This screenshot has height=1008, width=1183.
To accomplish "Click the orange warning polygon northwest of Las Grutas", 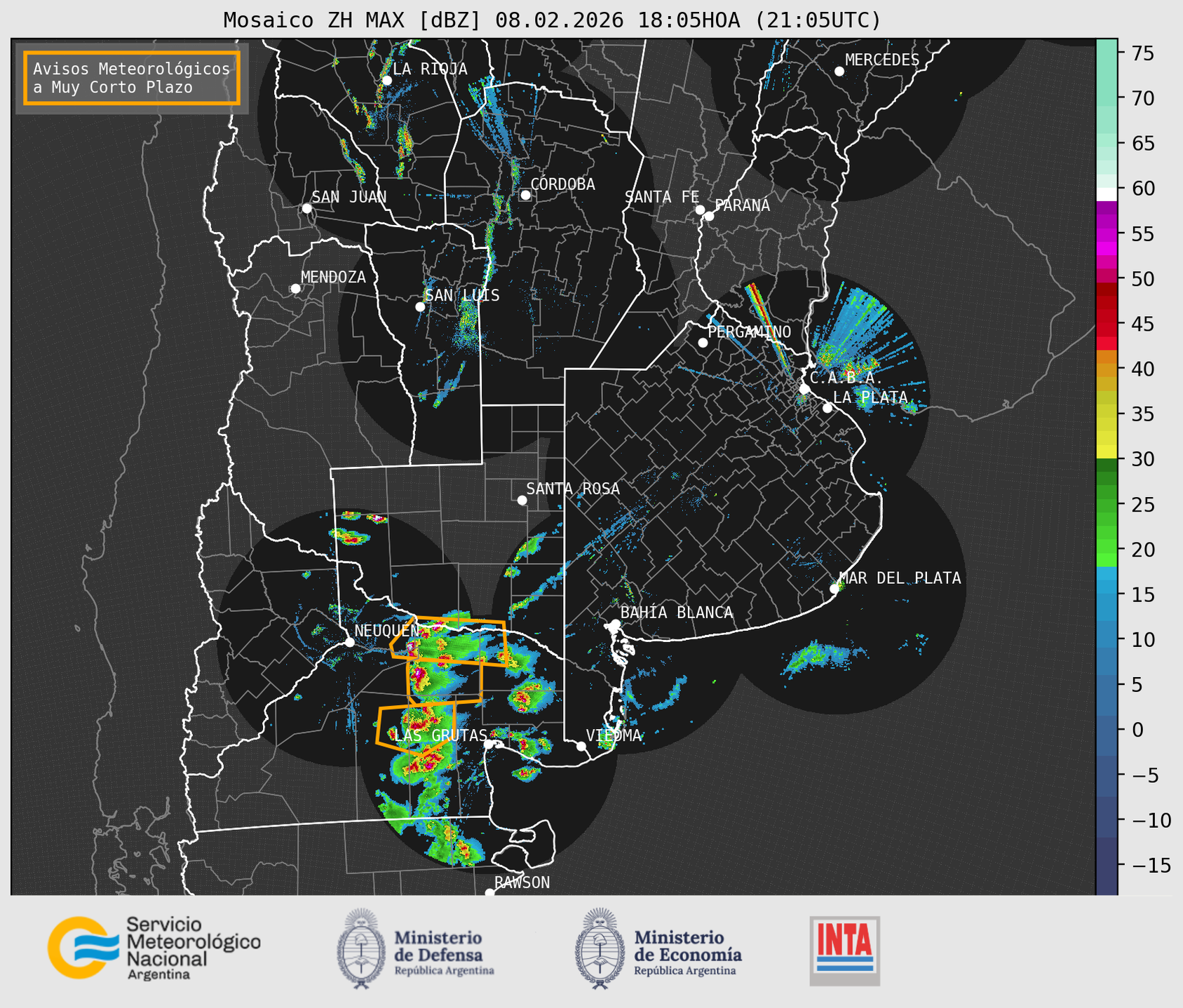I will 417,729.
